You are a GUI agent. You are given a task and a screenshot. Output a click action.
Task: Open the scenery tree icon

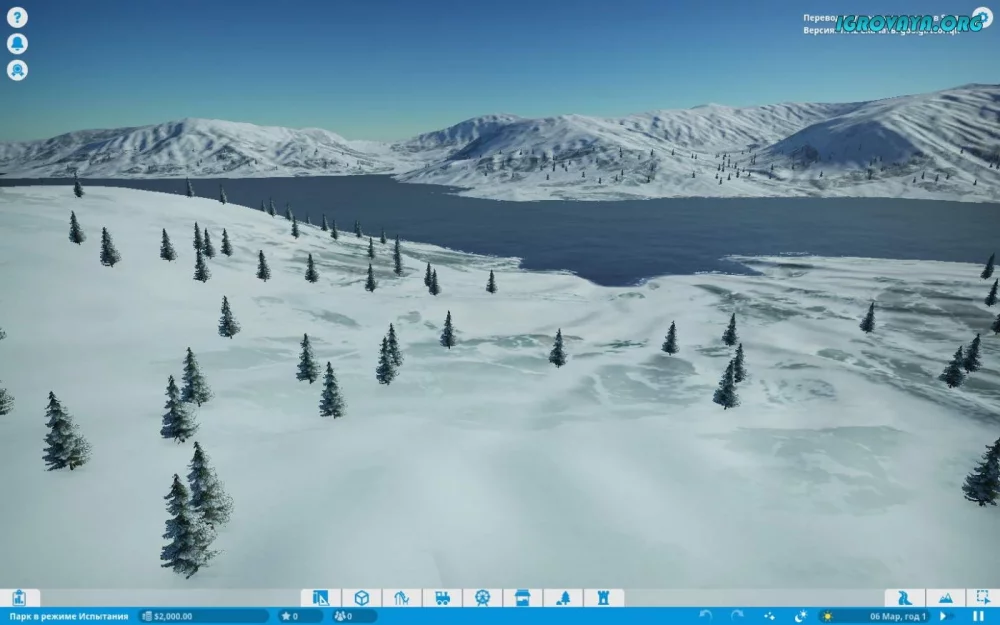[563, 598]
